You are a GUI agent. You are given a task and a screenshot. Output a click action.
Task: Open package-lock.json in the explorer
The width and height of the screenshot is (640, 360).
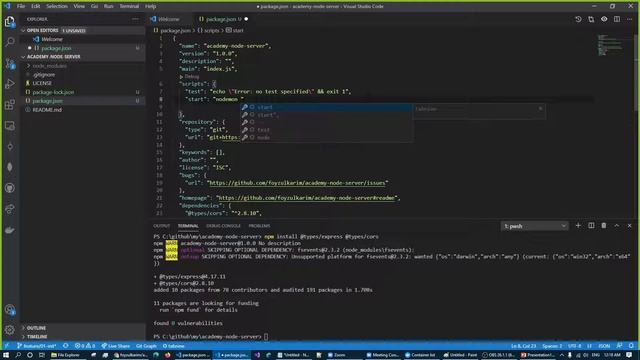(53, 92)
